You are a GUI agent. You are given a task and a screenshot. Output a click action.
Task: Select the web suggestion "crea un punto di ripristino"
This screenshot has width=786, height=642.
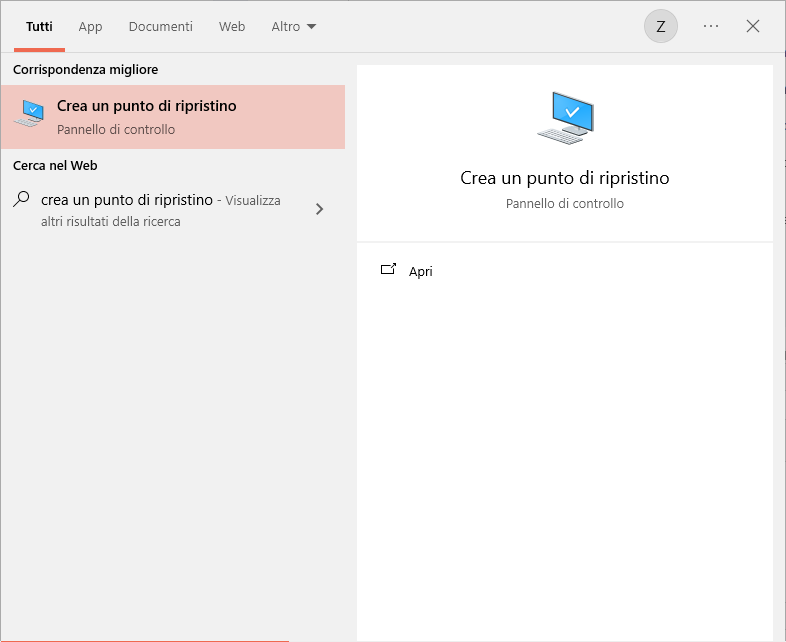click(127, 200)
